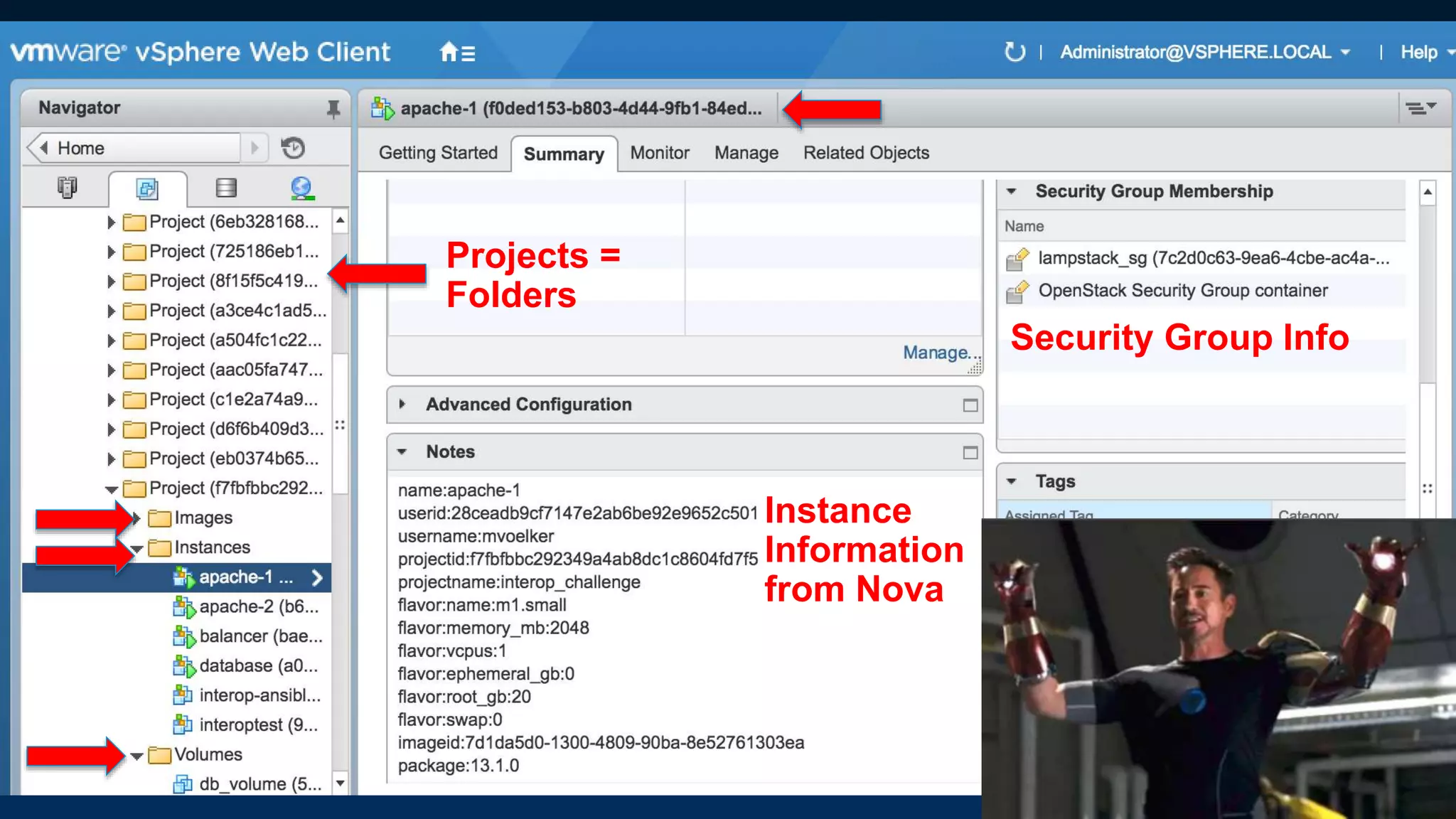Click the balancer VM icon
This screenshot has height=819, width=1456.
(184, 636)
